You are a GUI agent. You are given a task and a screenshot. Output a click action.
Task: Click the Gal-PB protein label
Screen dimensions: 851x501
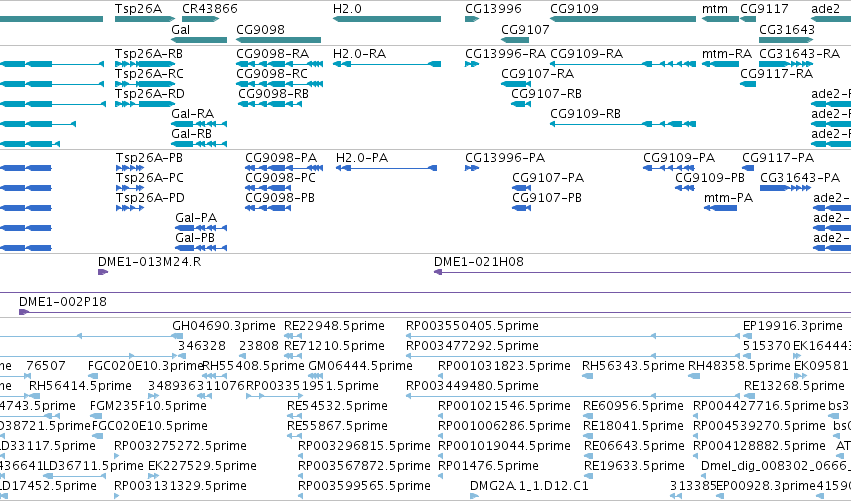click(195, 238)
